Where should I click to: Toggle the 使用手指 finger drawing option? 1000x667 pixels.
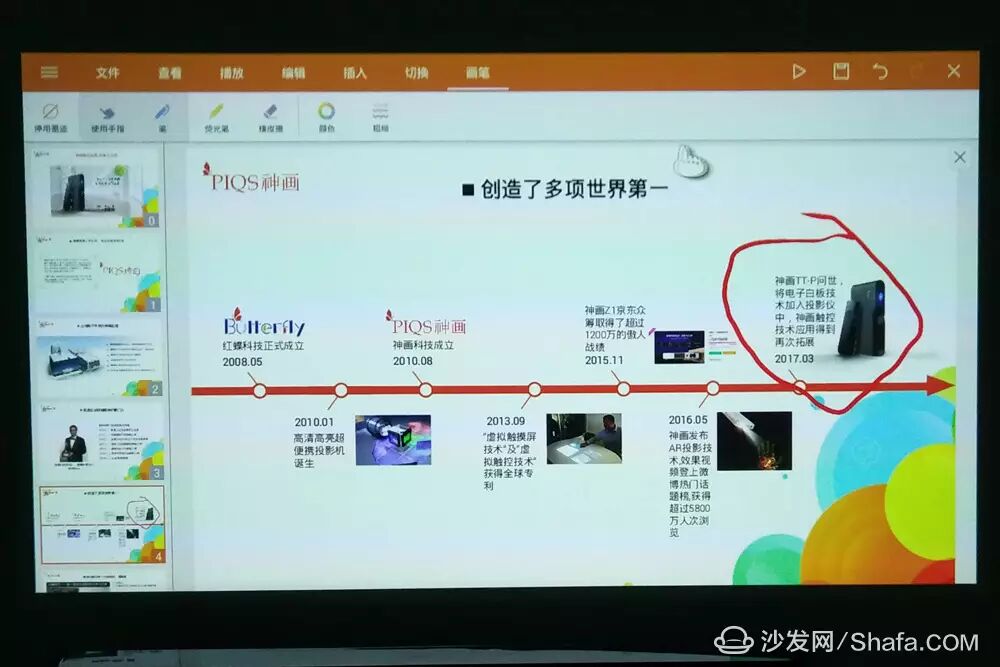107,118
